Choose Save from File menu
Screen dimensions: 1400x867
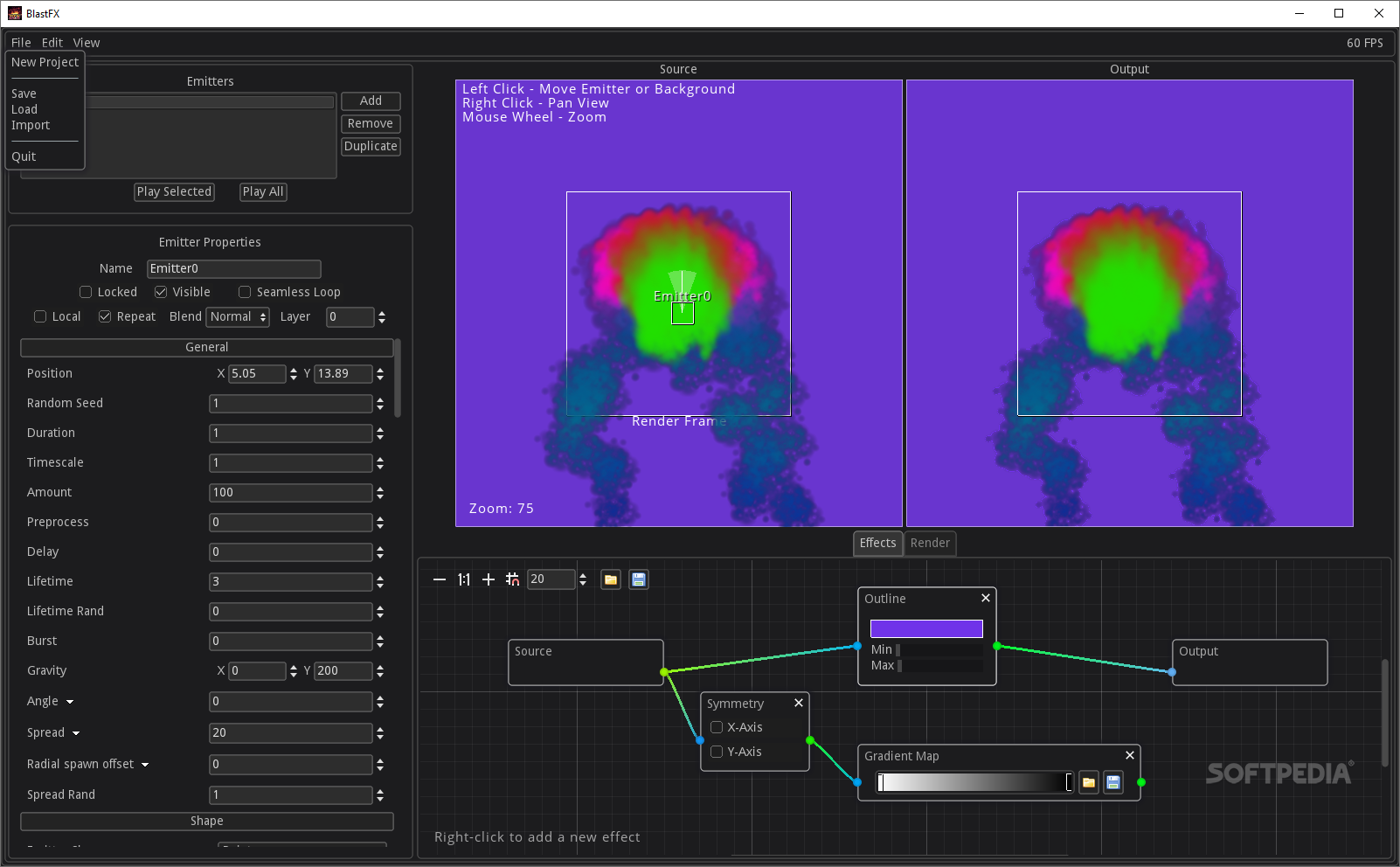click(24, 94)
